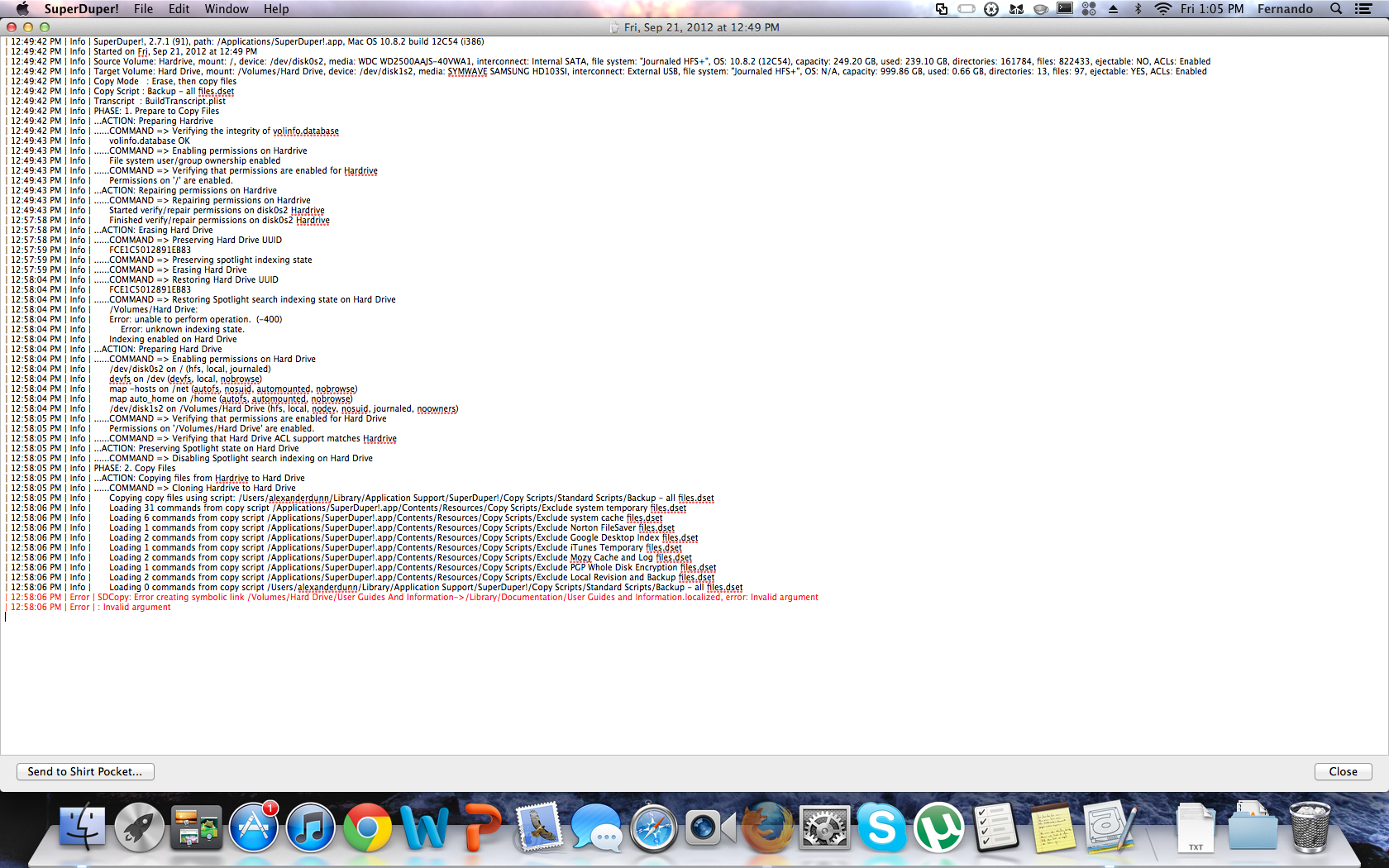This screenshot has height=868, width=1389.
Task: Open the folder stack in the Dock
Action: [1252, 827]
